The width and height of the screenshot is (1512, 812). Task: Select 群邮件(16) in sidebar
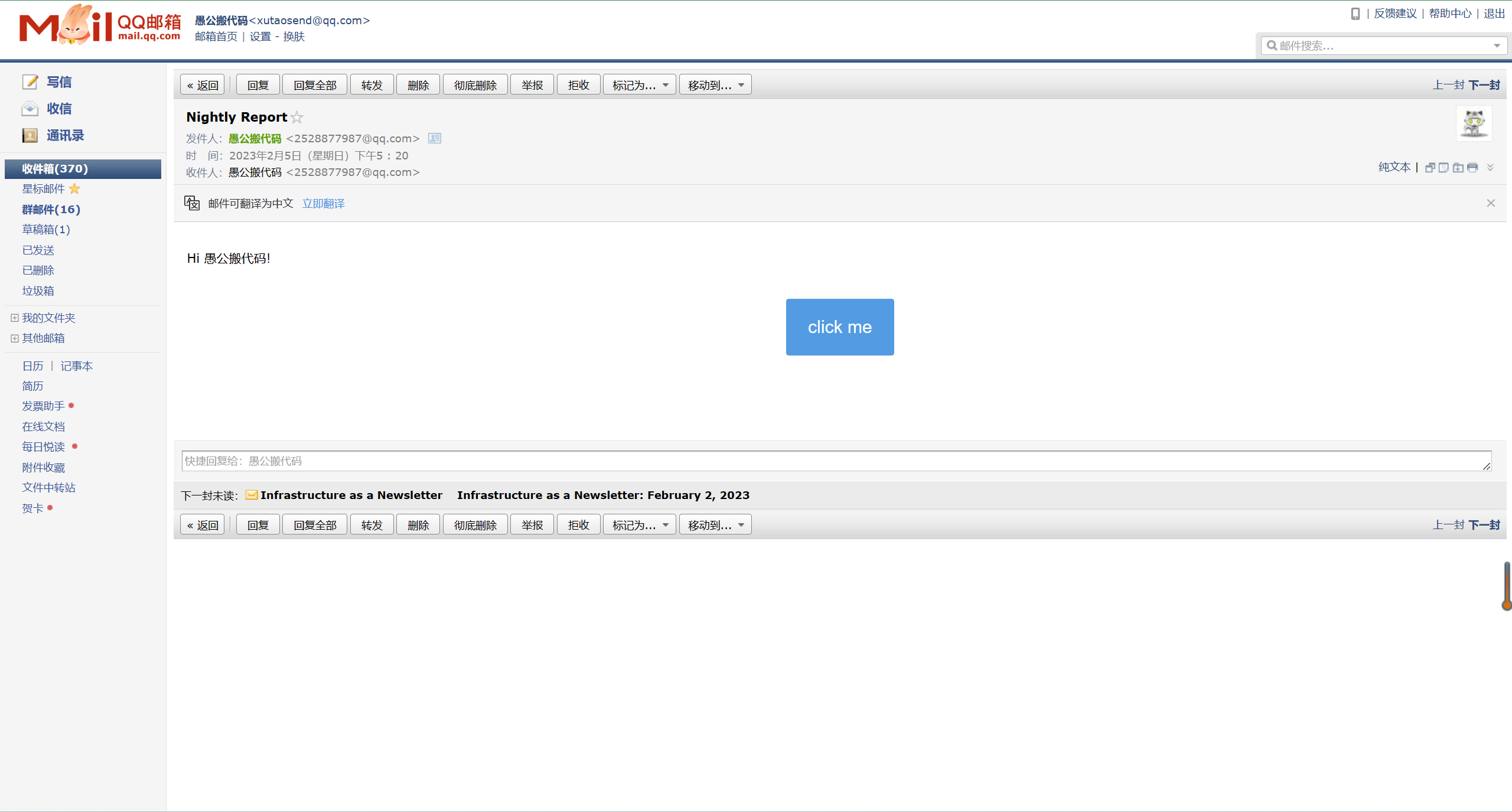click(x=51, y=209)
